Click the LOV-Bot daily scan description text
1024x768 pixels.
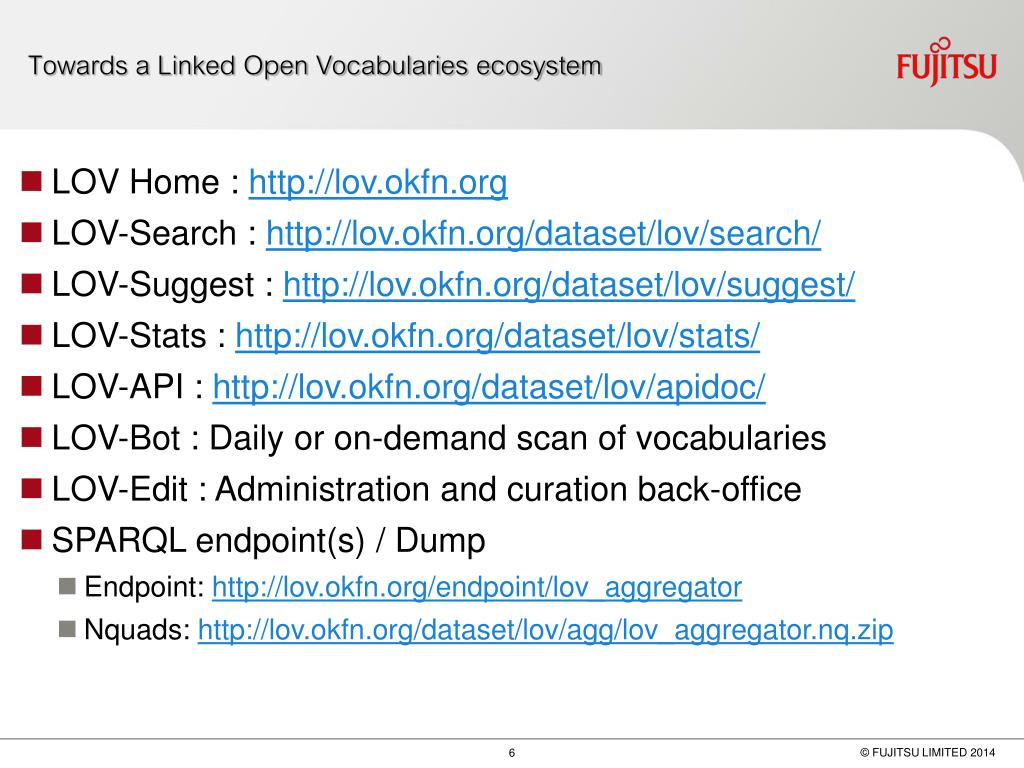[517, 438]
